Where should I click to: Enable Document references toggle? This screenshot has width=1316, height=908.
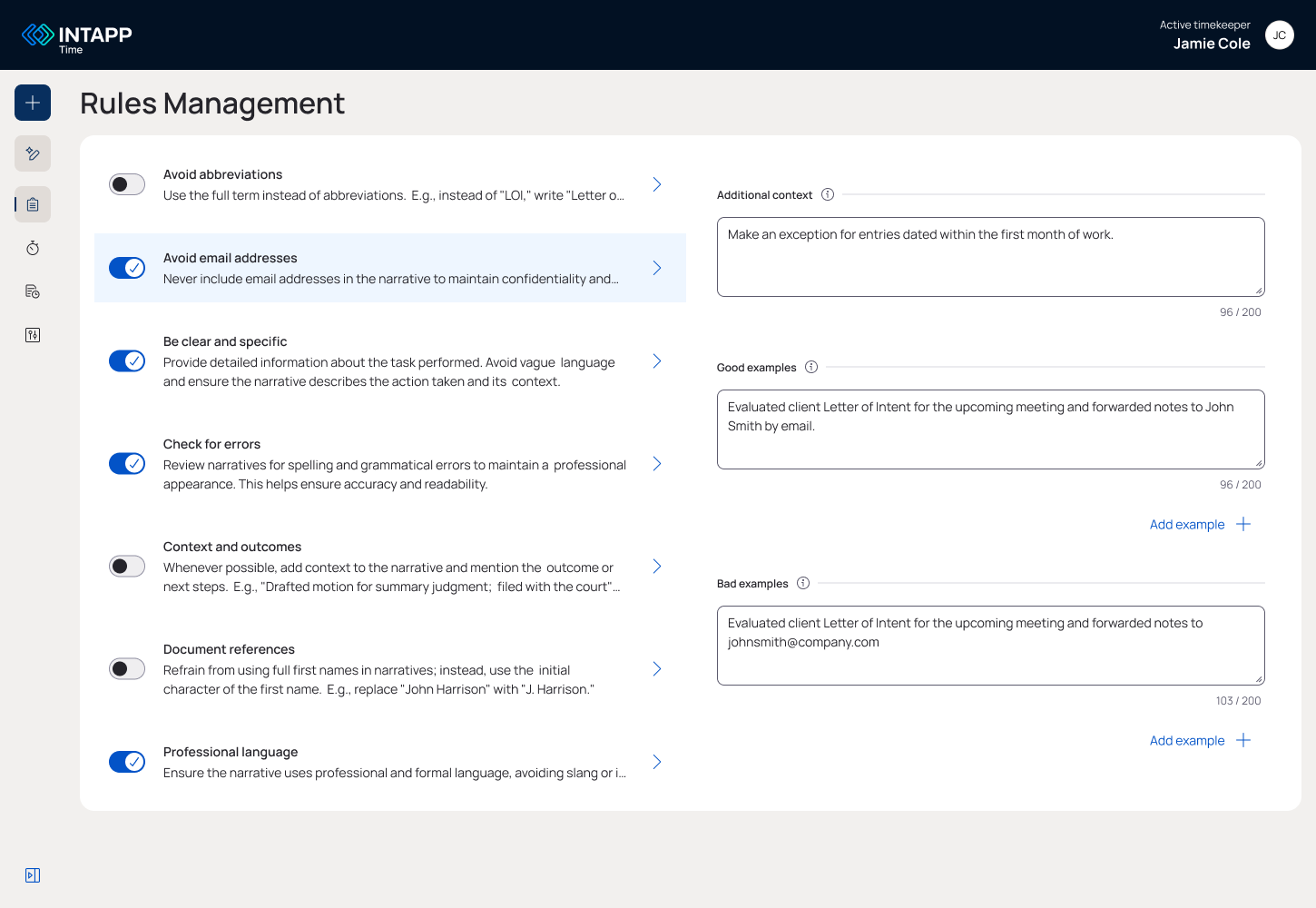[127, 668]
